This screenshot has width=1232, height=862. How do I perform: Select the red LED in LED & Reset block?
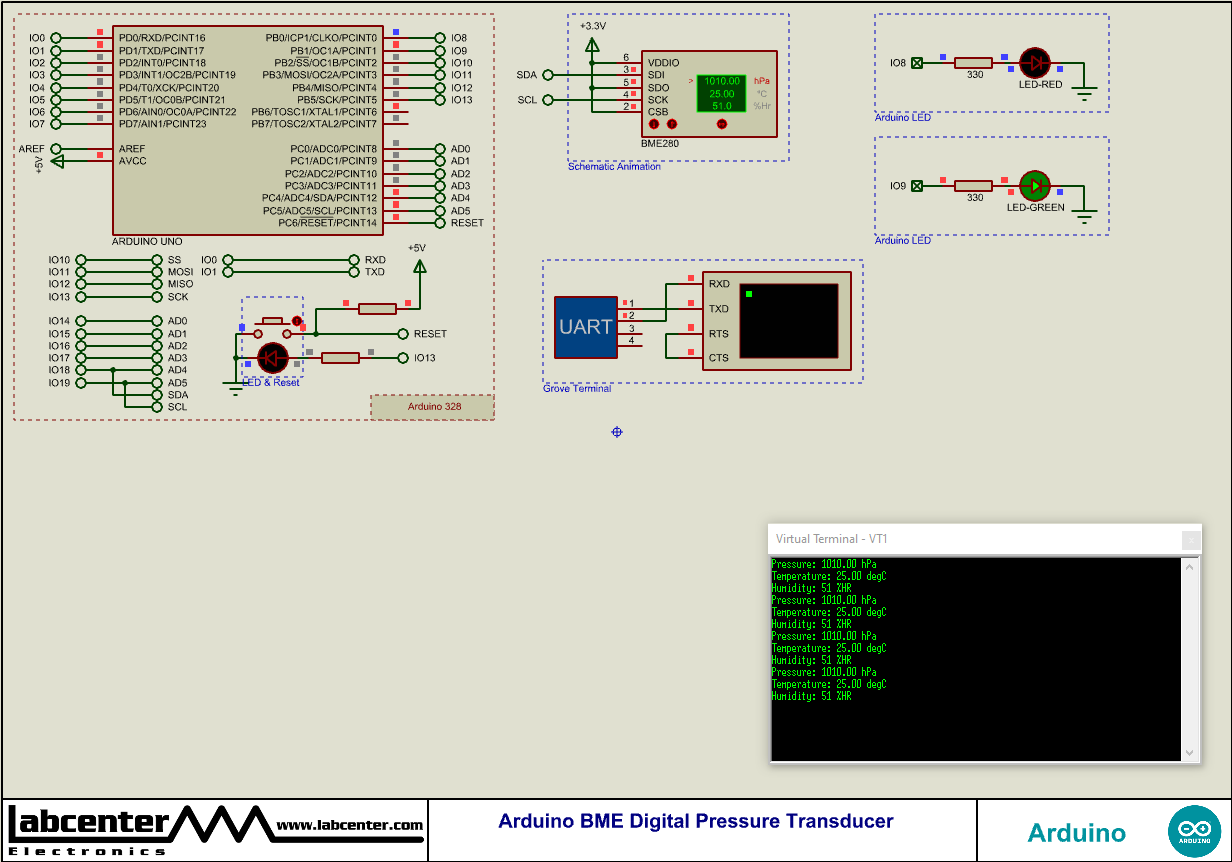click(x=273, y=358)
